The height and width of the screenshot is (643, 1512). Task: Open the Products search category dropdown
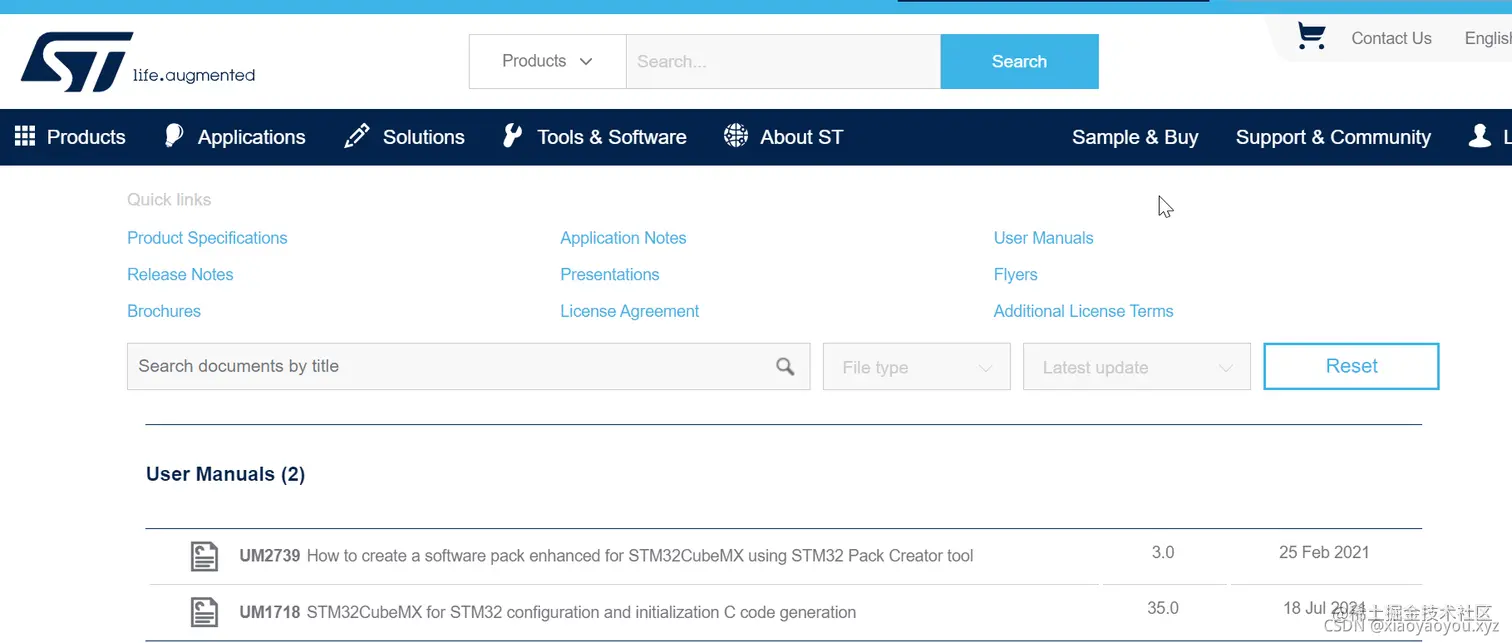click(x=548, y=61)
